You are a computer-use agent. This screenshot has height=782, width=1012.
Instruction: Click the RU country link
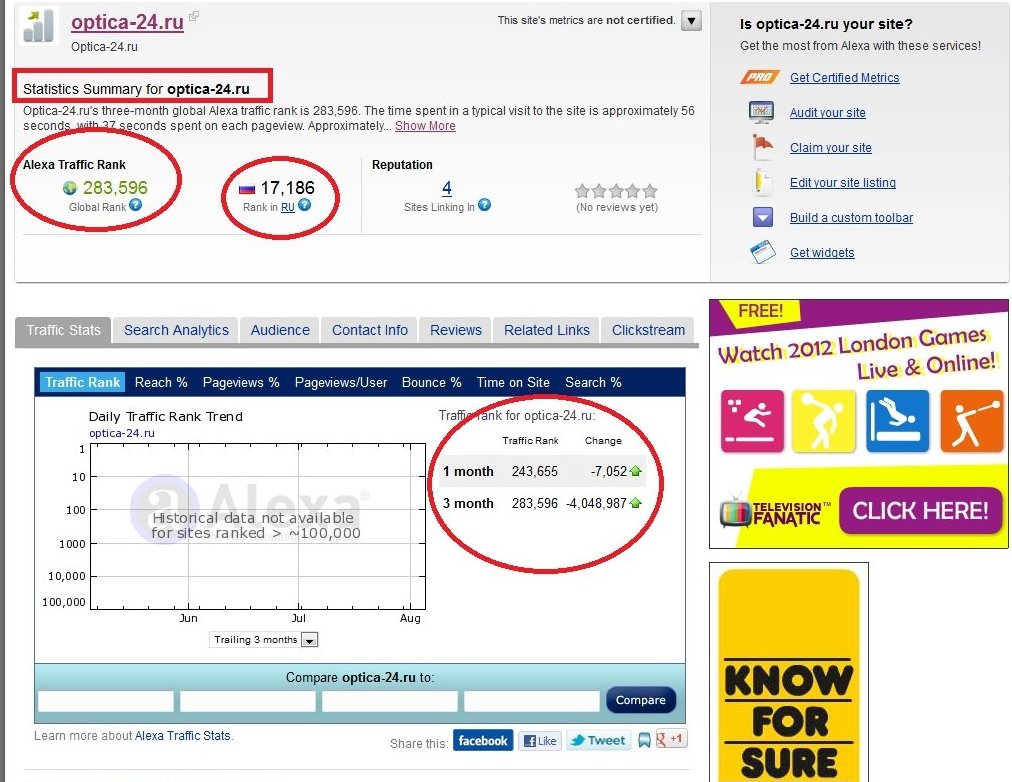[x=288, y=207]
